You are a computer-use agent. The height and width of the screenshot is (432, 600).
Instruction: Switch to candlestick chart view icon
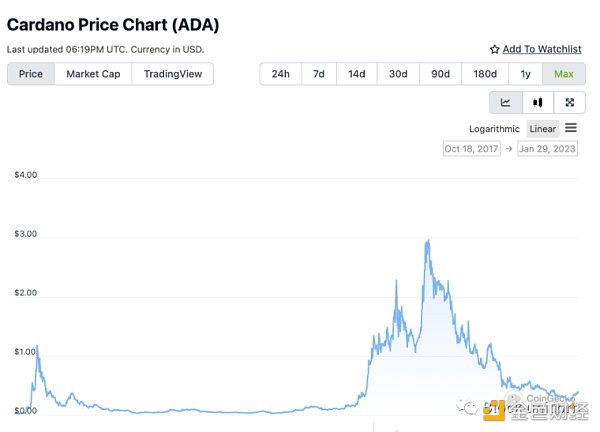538,102
